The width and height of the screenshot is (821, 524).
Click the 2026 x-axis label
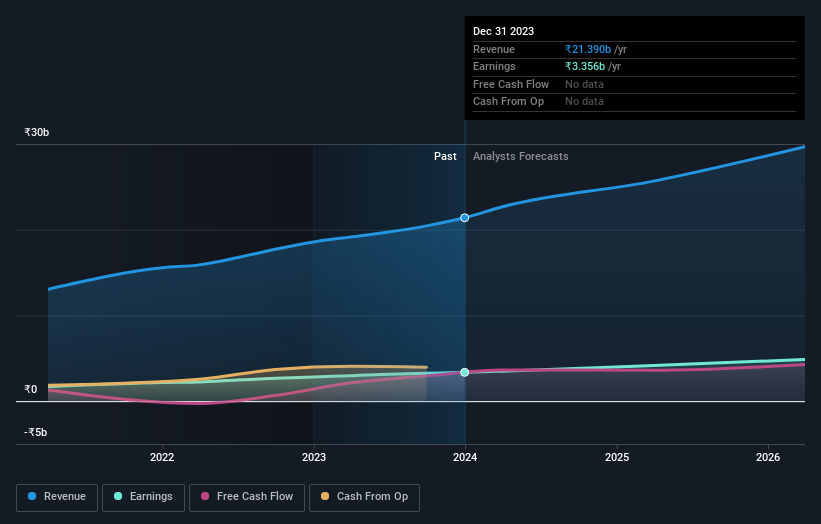[768, 457]
